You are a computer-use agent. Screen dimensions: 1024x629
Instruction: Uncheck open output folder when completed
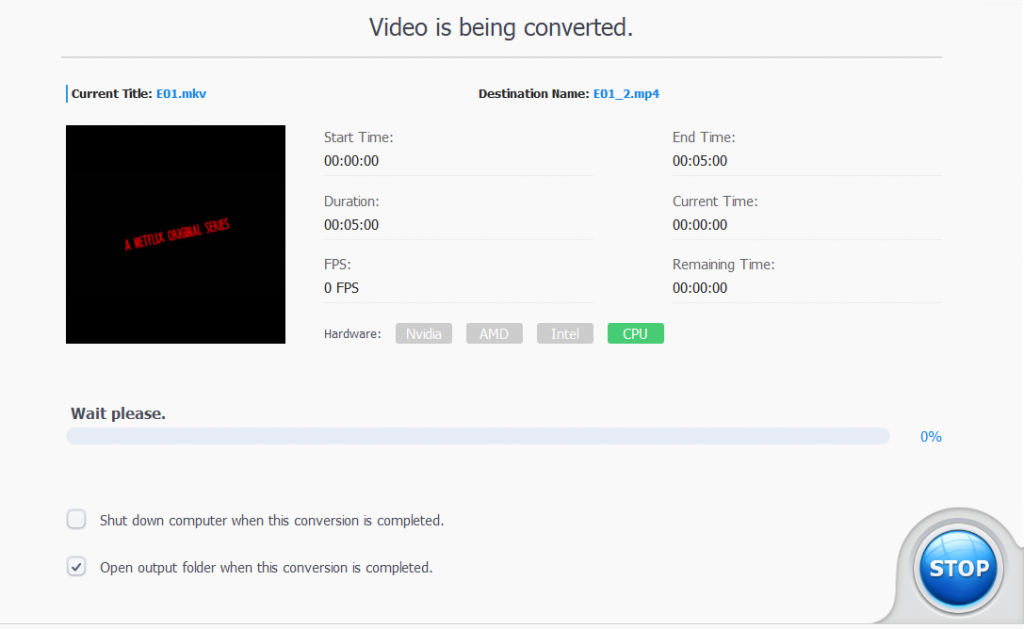pyautogui.click(x=76, y=566)
